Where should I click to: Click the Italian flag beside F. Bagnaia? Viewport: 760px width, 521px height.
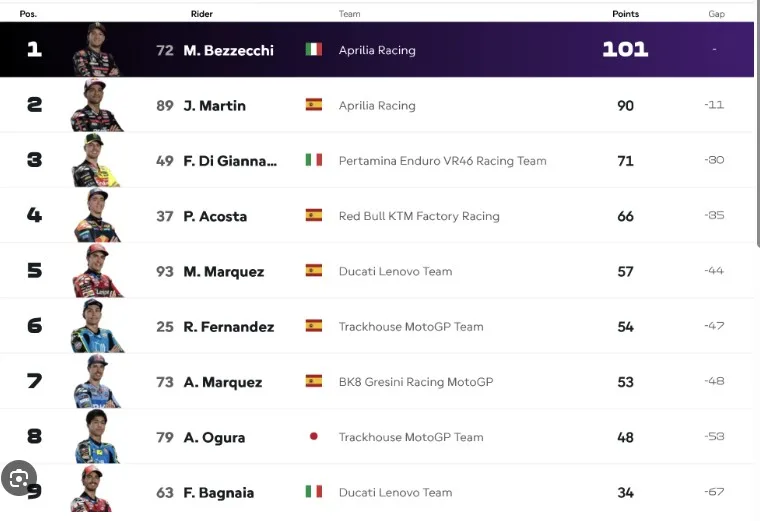click(314, 491)
